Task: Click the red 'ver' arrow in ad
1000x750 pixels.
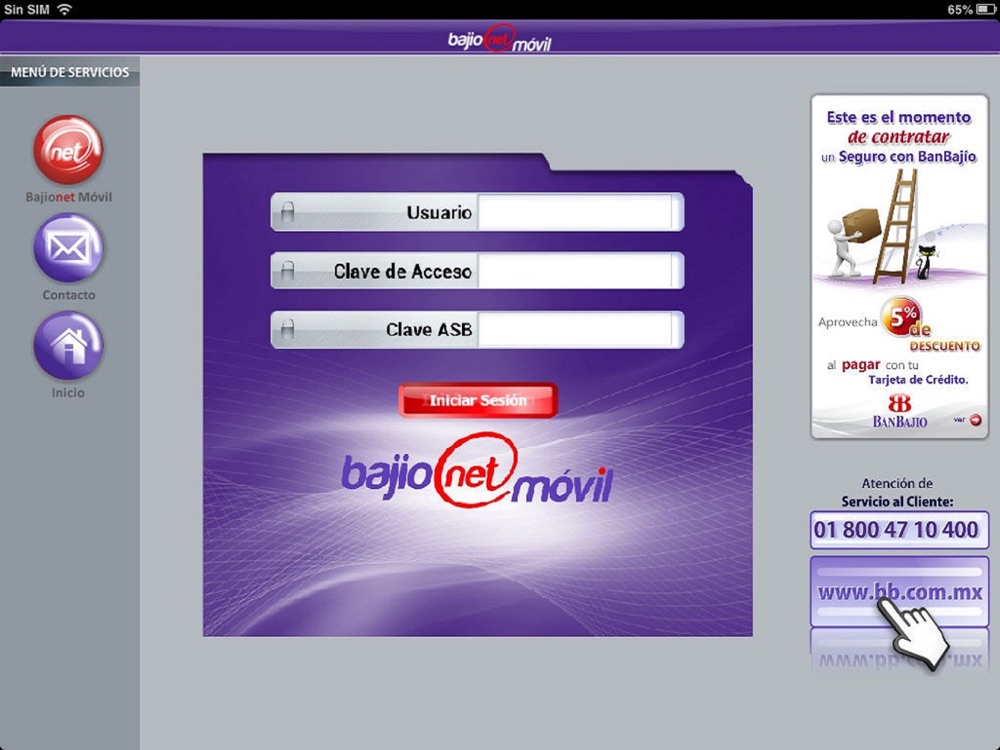Action: click(976, 420)
